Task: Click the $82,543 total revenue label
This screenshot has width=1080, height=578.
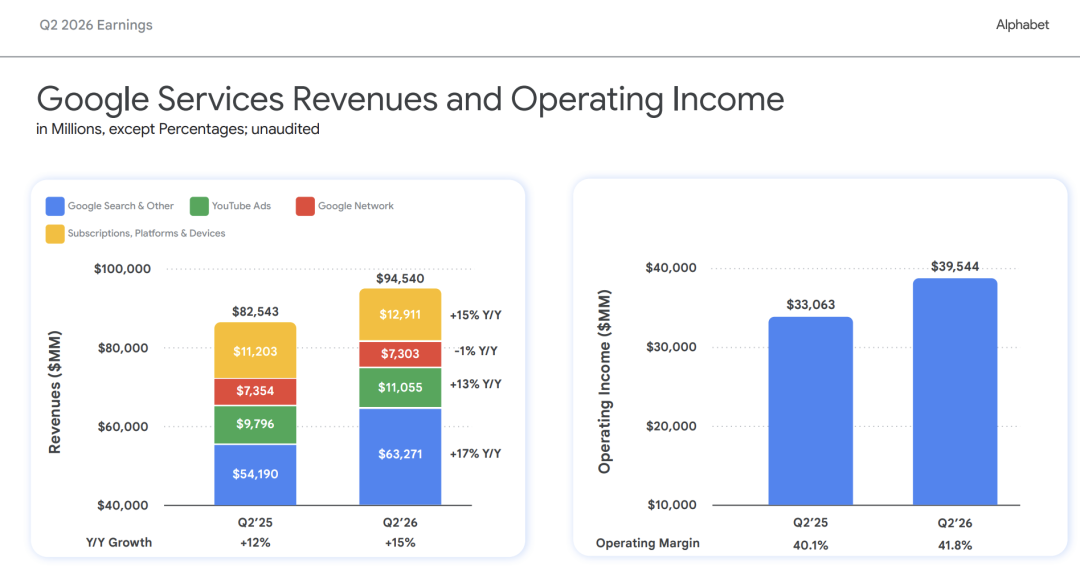Action: (256, 311)
